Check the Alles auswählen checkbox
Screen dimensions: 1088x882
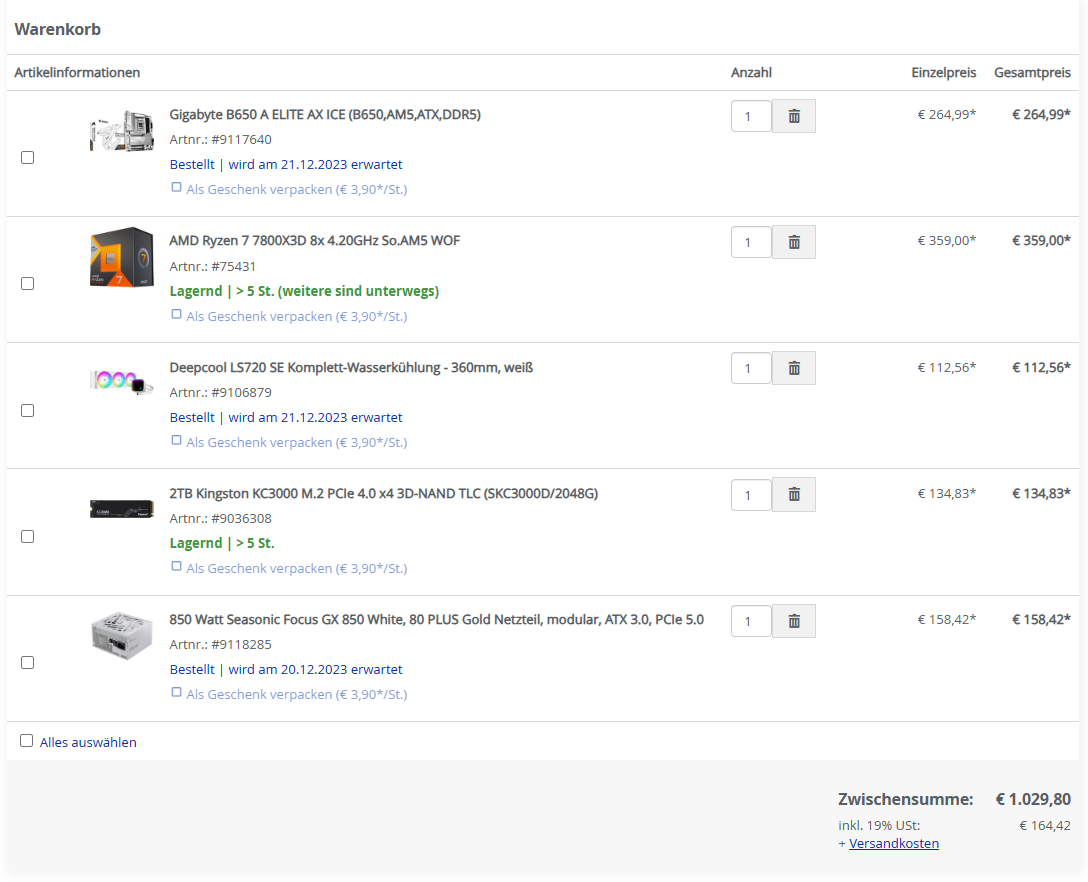click(x=26, y=741)
